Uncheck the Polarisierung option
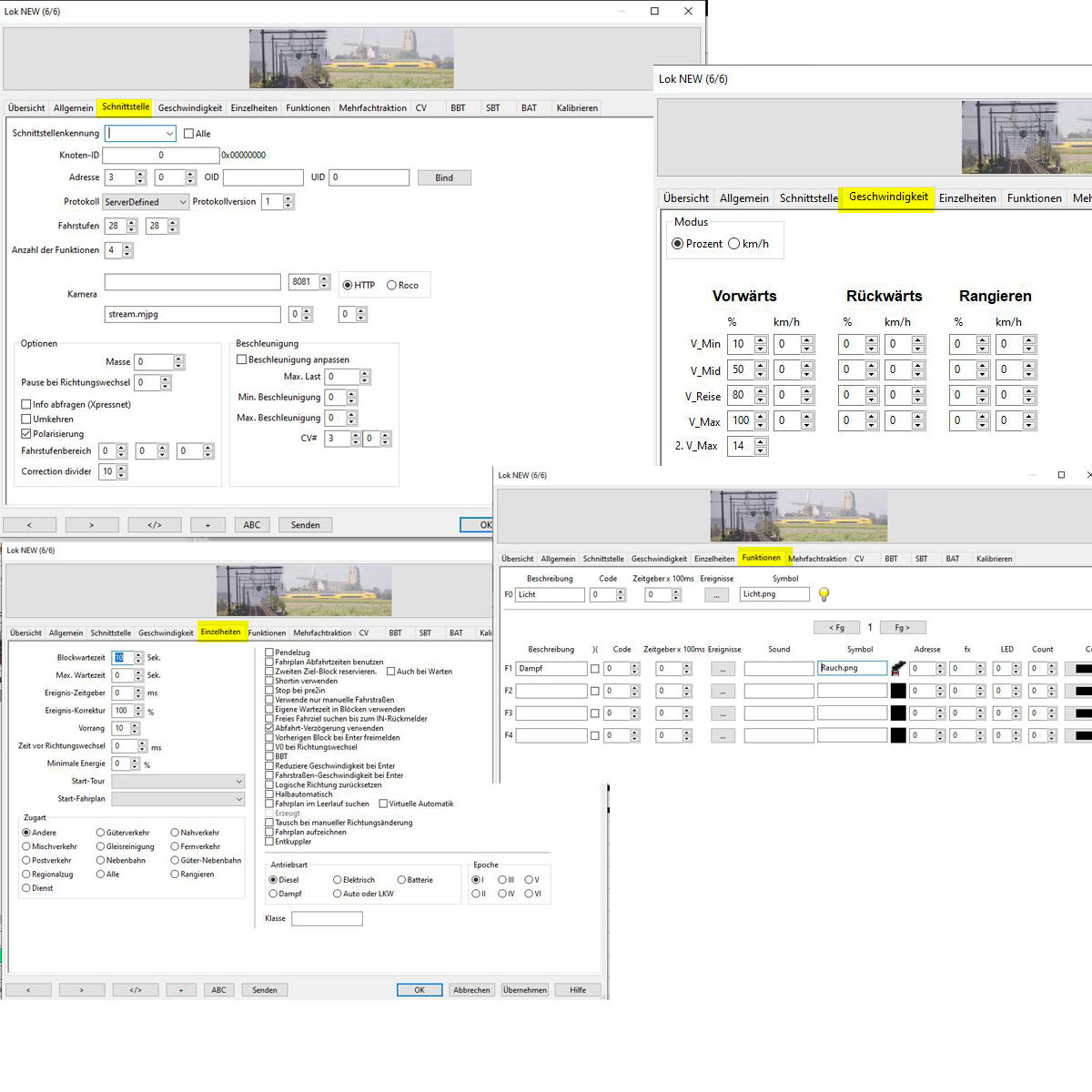Viewport: 1092px width, 1092px height. (x=26, y=434)
